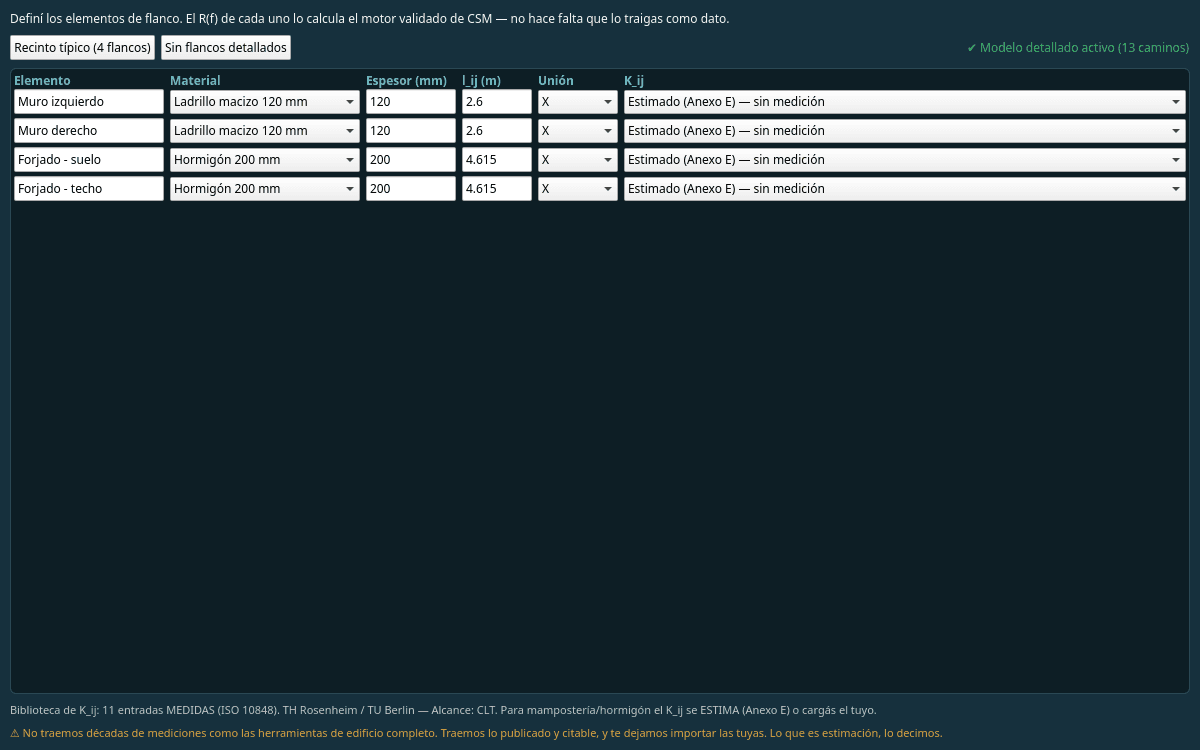Click the 'Material' column header
This screenshot has height=750, width=1200.
(195, 80)
